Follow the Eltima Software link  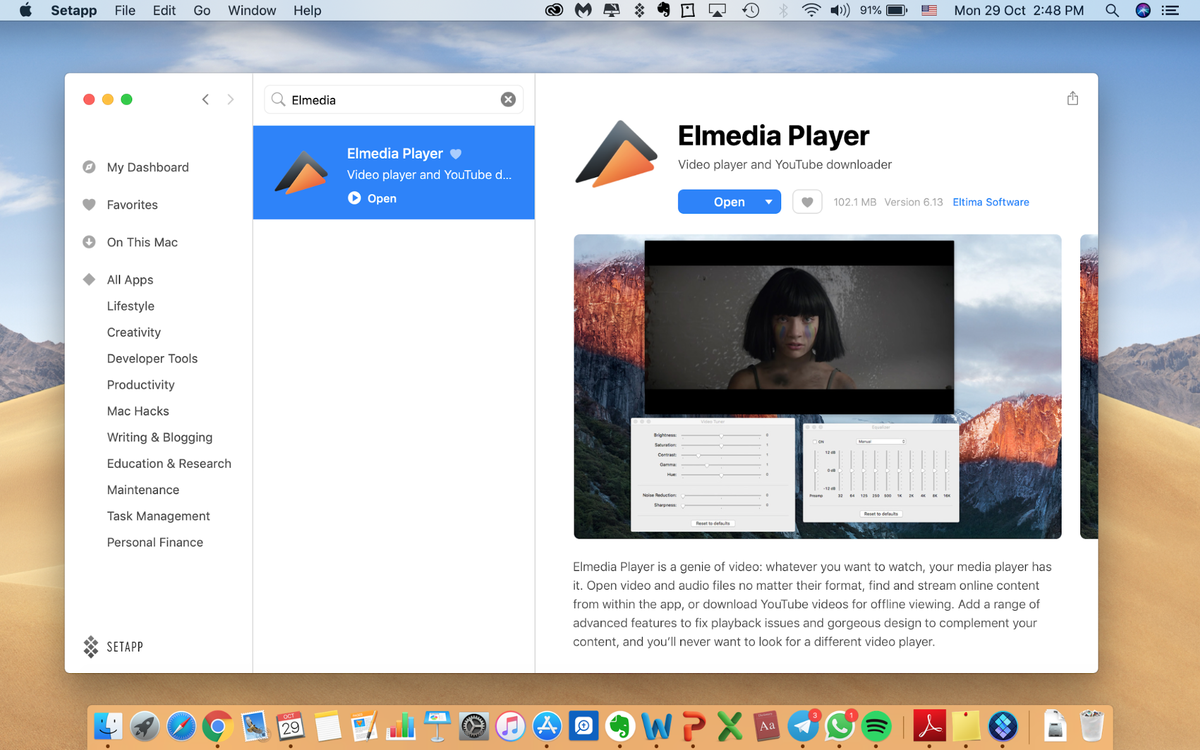pyautogui.click(x=990, y=202)
